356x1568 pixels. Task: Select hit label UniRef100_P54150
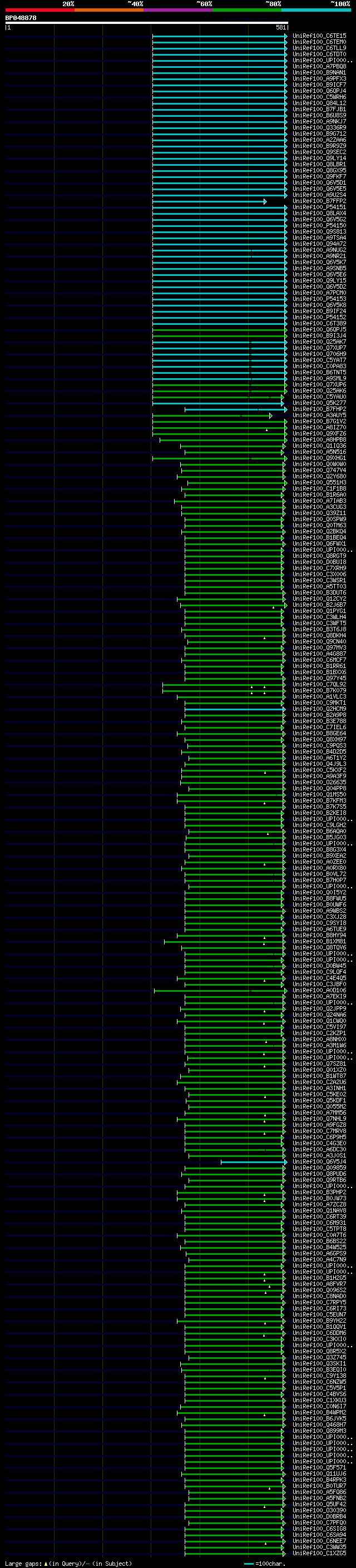point(319,226)
